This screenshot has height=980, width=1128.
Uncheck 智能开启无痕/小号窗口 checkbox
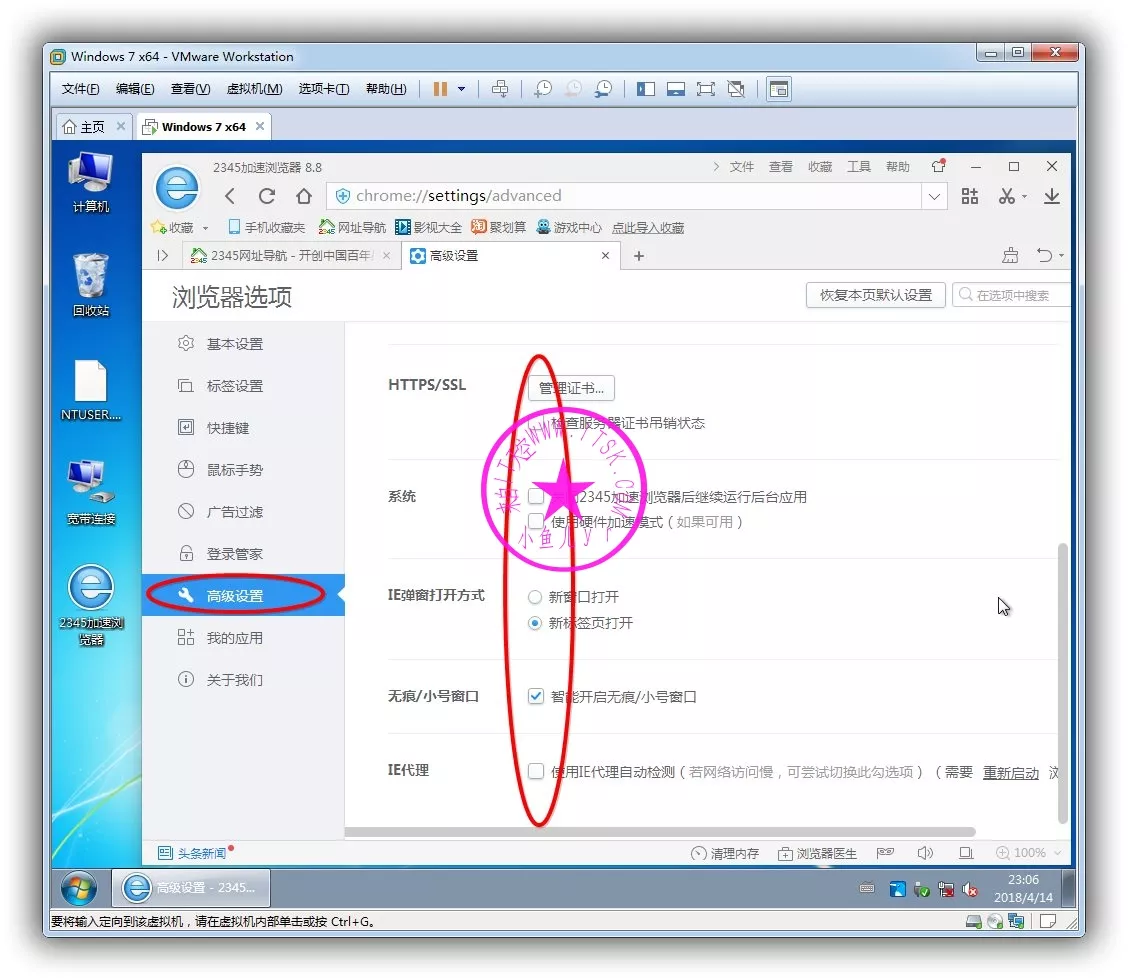click(x=537, y=696)
